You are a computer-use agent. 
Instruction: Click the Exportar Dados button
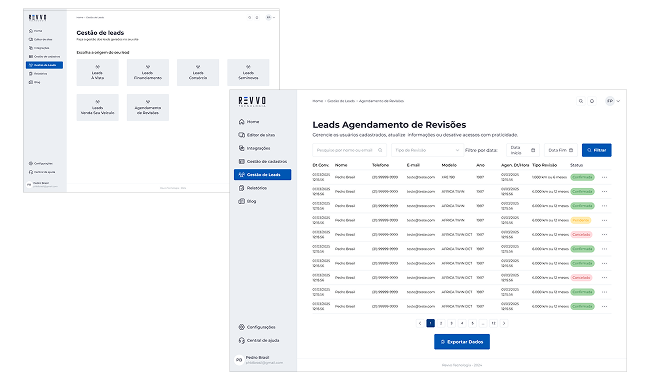click(x=462, y=342)
